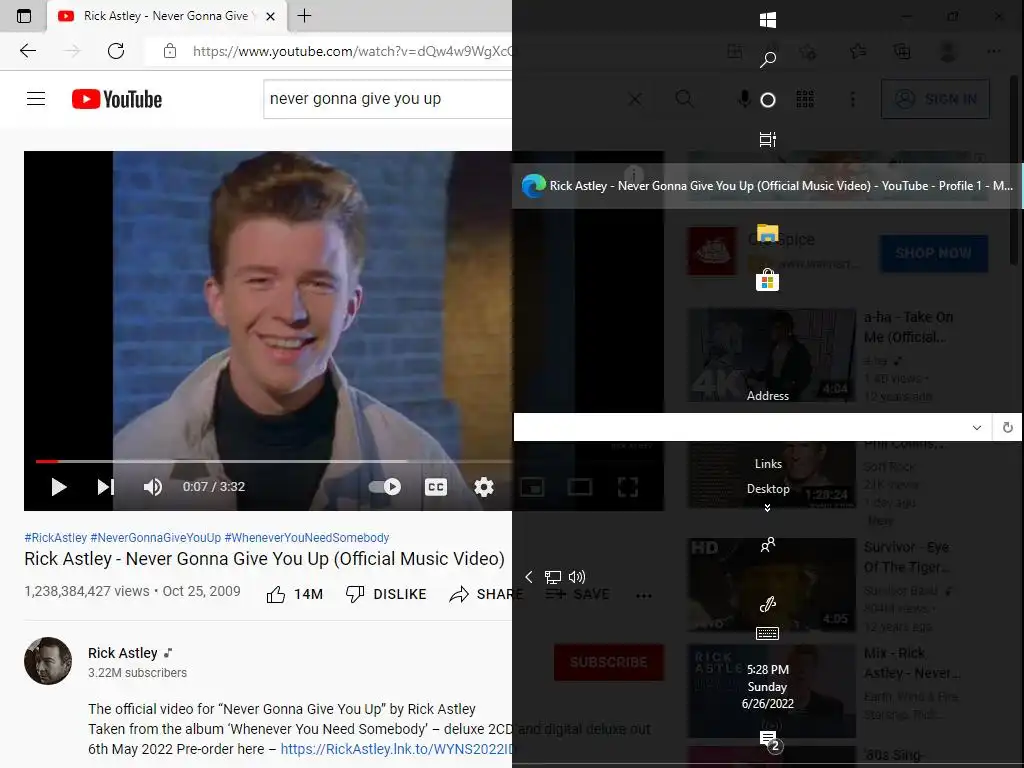Open the YouTube guide hamburger menu
1024x768 pixels.
[36, 99]
